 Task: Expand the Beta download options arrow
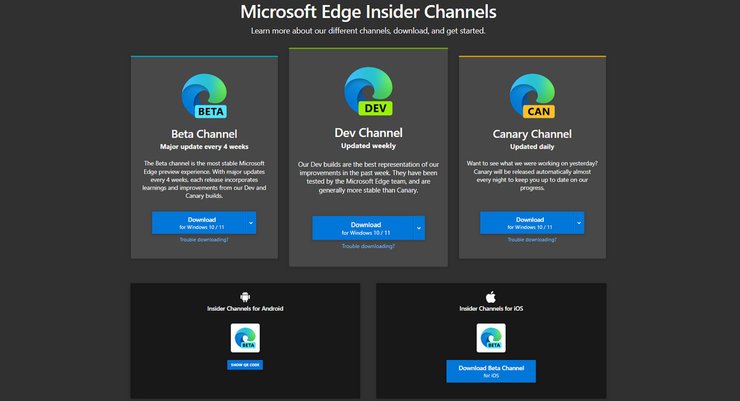click(251, 223)
